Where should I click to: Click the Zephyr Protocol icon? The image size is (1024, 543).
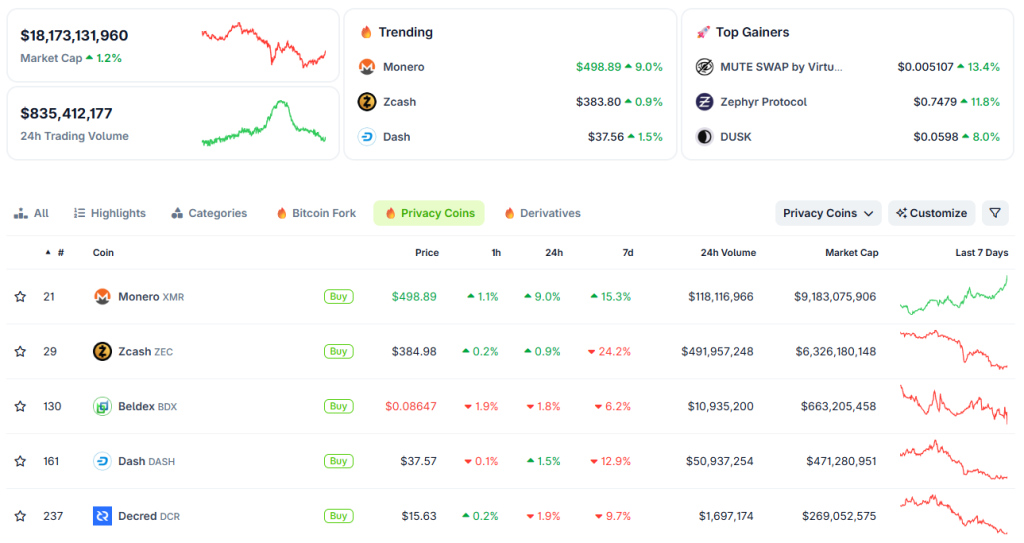click(x=704, y=102)
